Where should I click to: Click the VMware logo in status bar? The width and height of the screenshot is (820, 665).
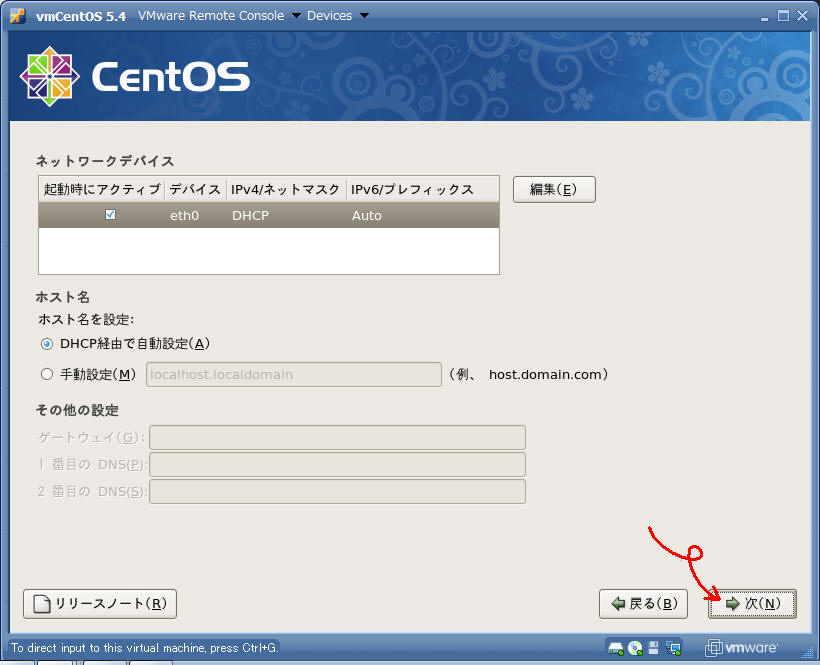coord(742,647)
